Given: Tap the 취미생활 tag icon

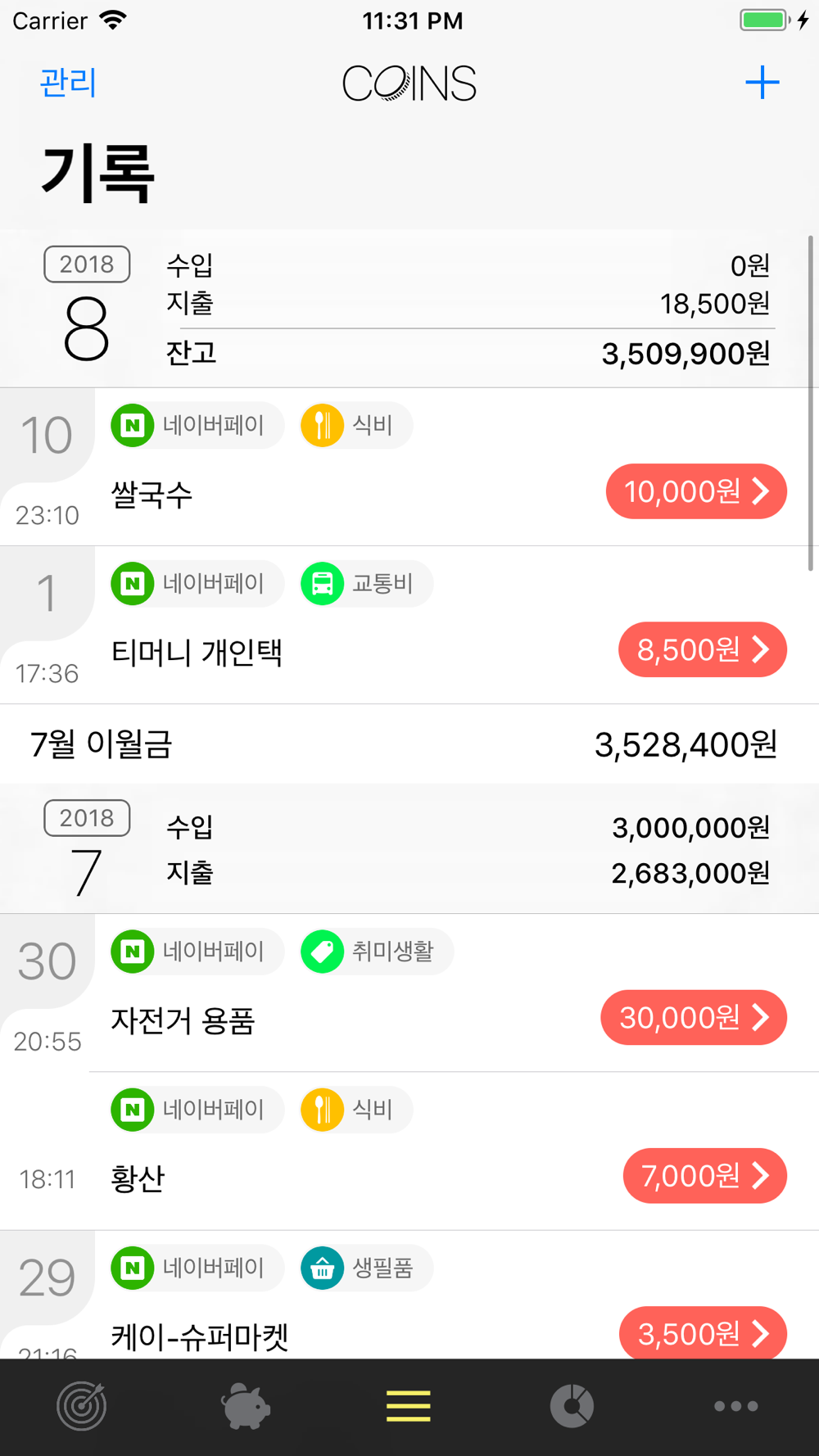Looking at the screenshot, I should pyautogui.click(x=323, y=952).
